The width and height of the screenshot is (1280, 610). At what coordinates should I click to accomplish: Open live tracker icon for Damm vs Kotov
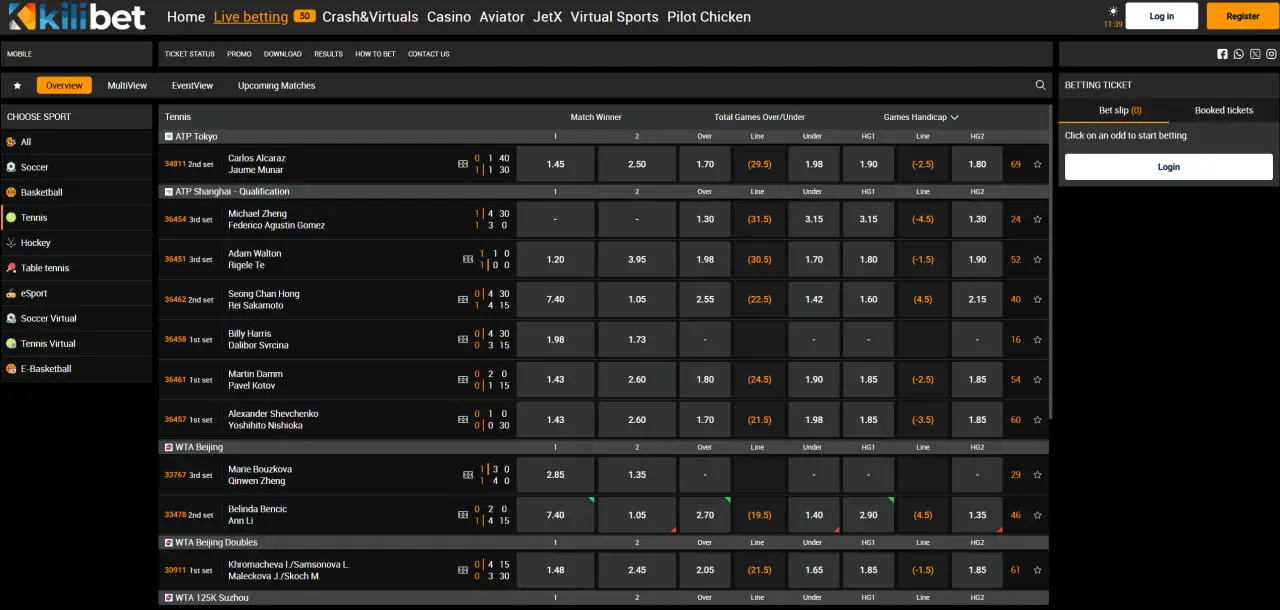tap(463, 379)
